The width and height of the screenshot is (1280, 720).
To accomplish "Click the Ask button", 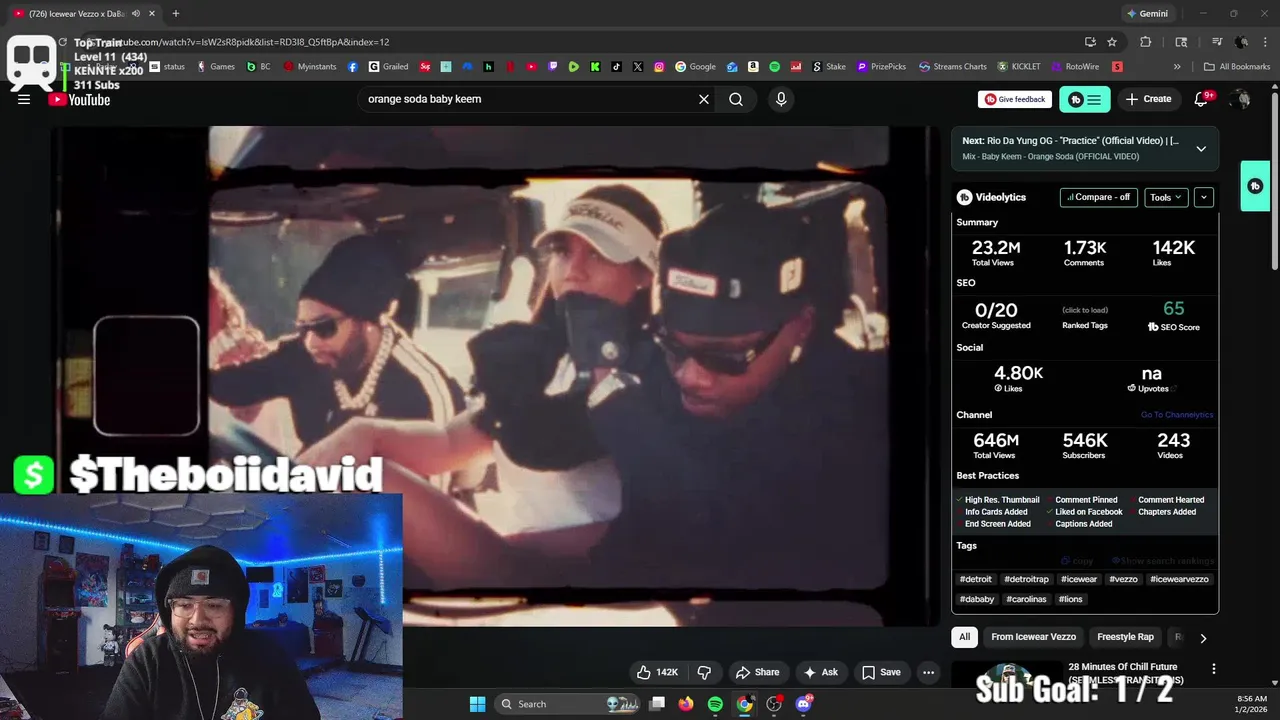I will tap(820, 672).
